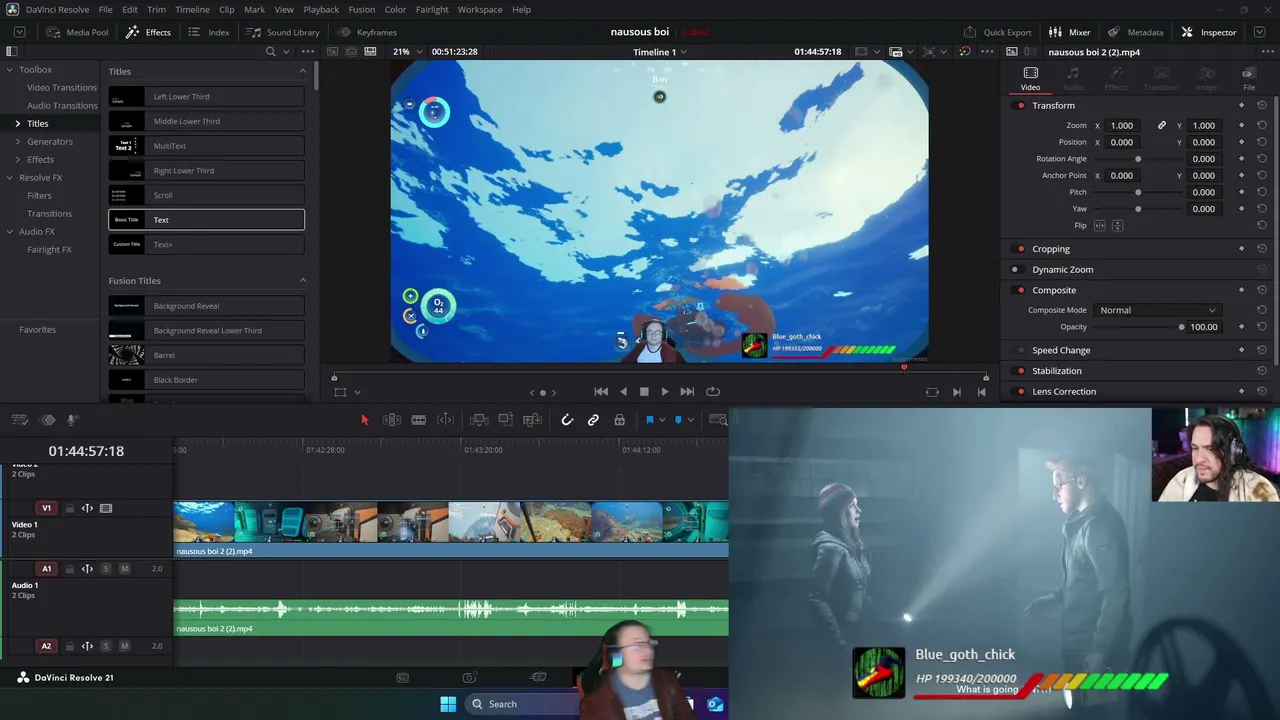Click the voiceover microphone icon above timeline
The image size is (1280, 720).
click(72, 420)
